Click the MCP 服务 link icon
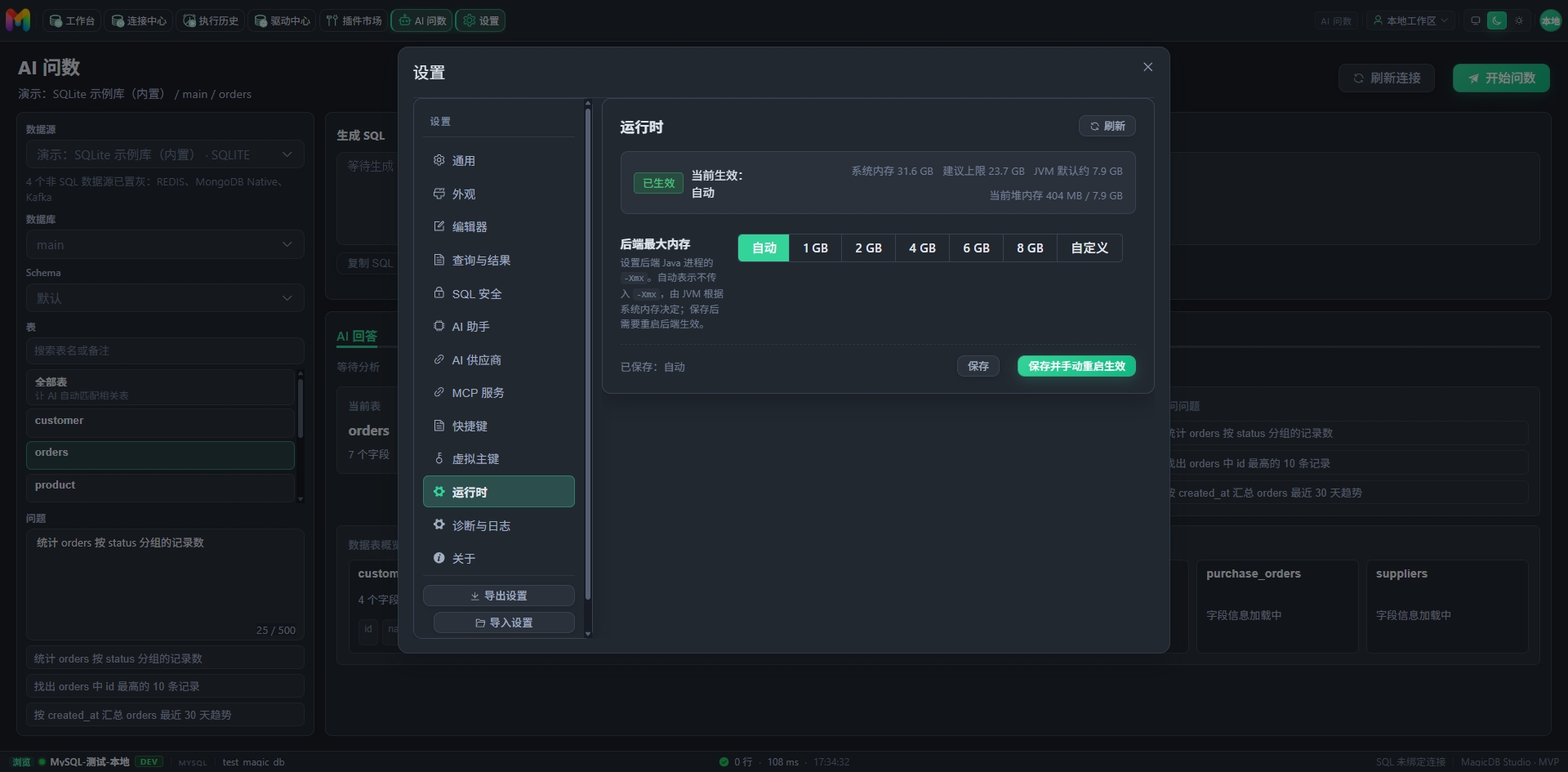The width and height of the screenshot is (1568, 772). pos(439,392)
